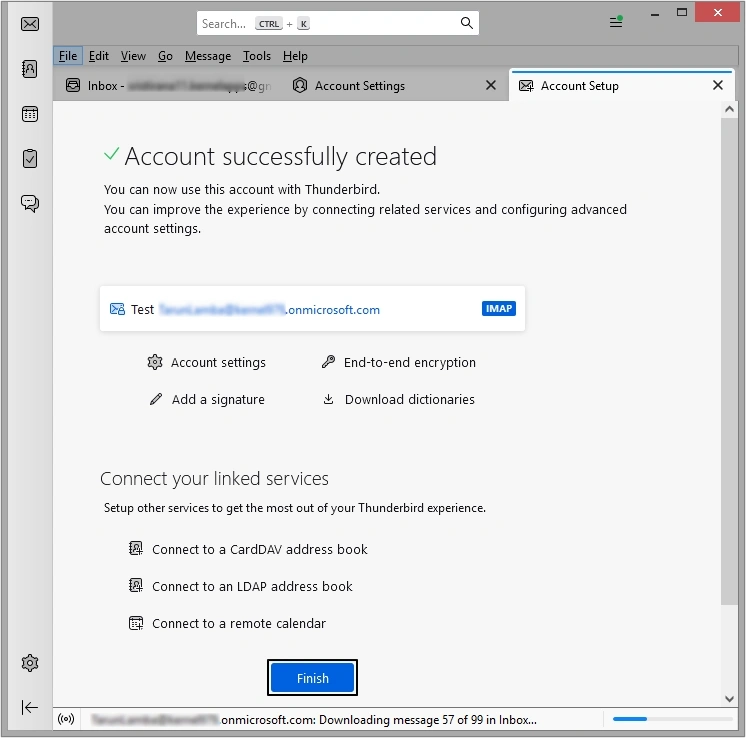Open the Tools menu
This screenshot has height=738, width=746.
(257, 56)
